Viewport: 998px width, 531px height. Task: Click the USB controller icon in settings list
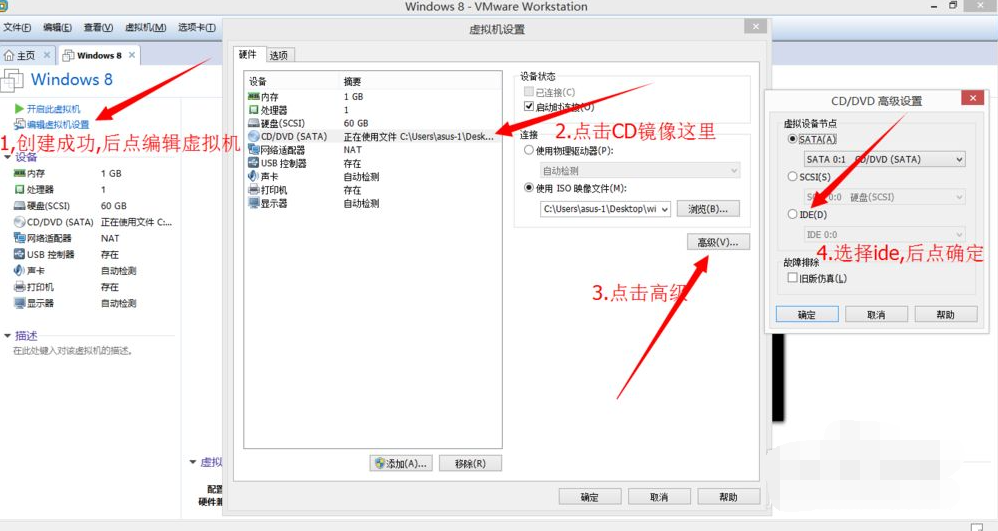(253, 163)
